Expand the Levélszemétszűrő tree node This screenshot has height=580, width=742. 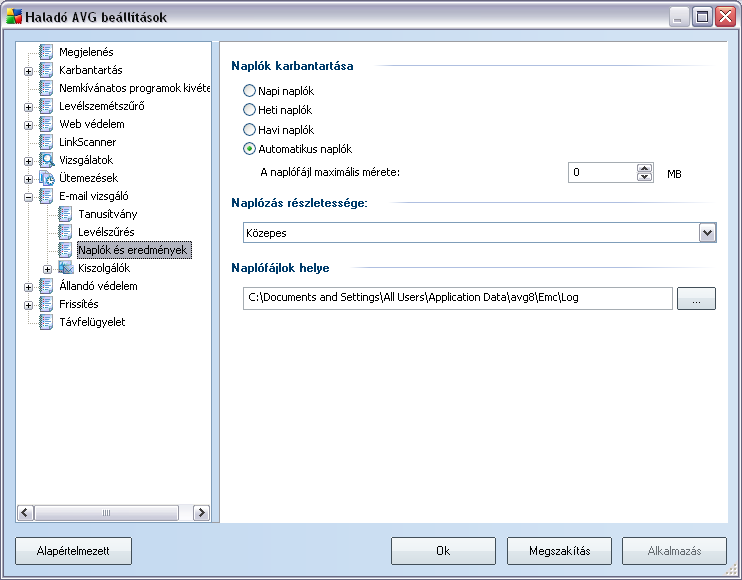tap(28, 107)
